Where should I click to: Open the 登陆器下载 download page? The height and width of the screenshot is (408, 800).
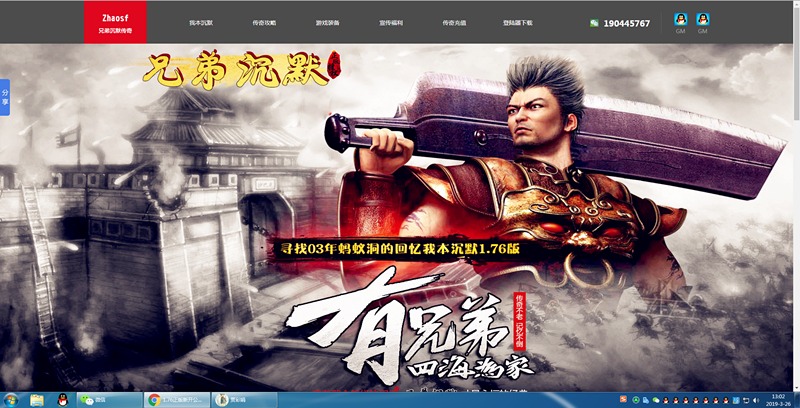517,23
